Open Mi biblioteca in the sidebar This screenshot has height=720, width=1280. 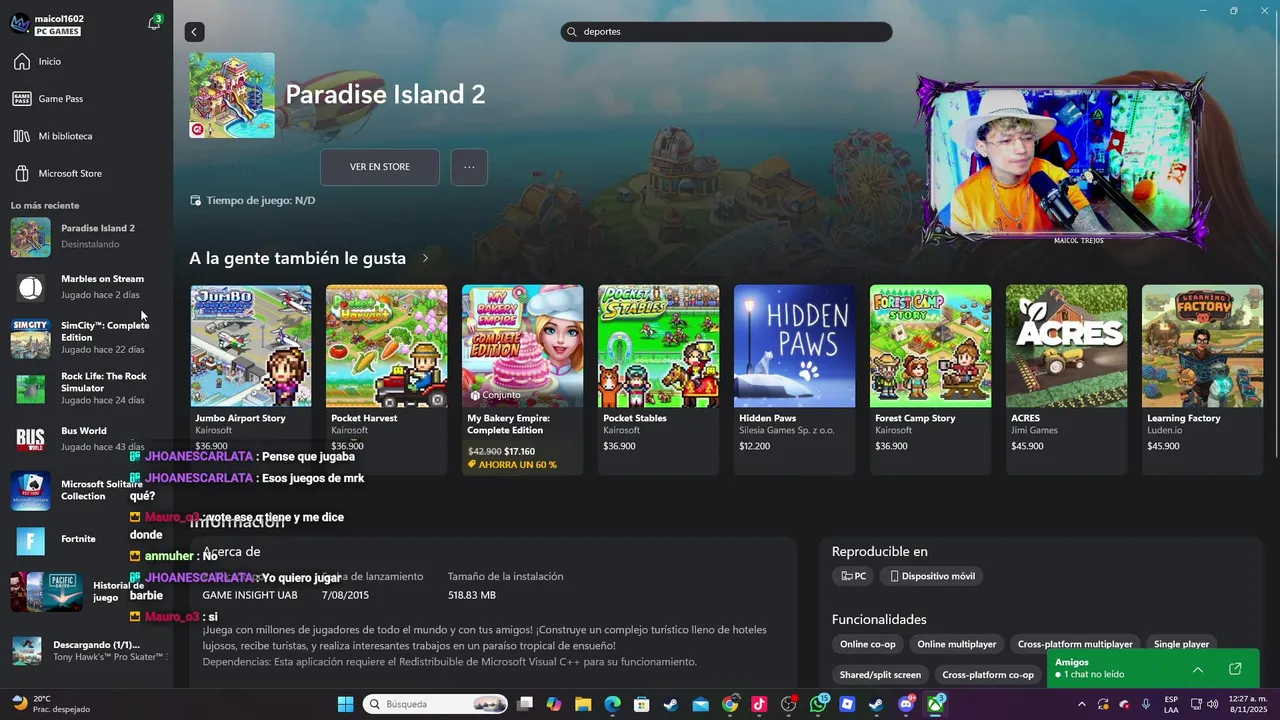(x=86, y=136)
